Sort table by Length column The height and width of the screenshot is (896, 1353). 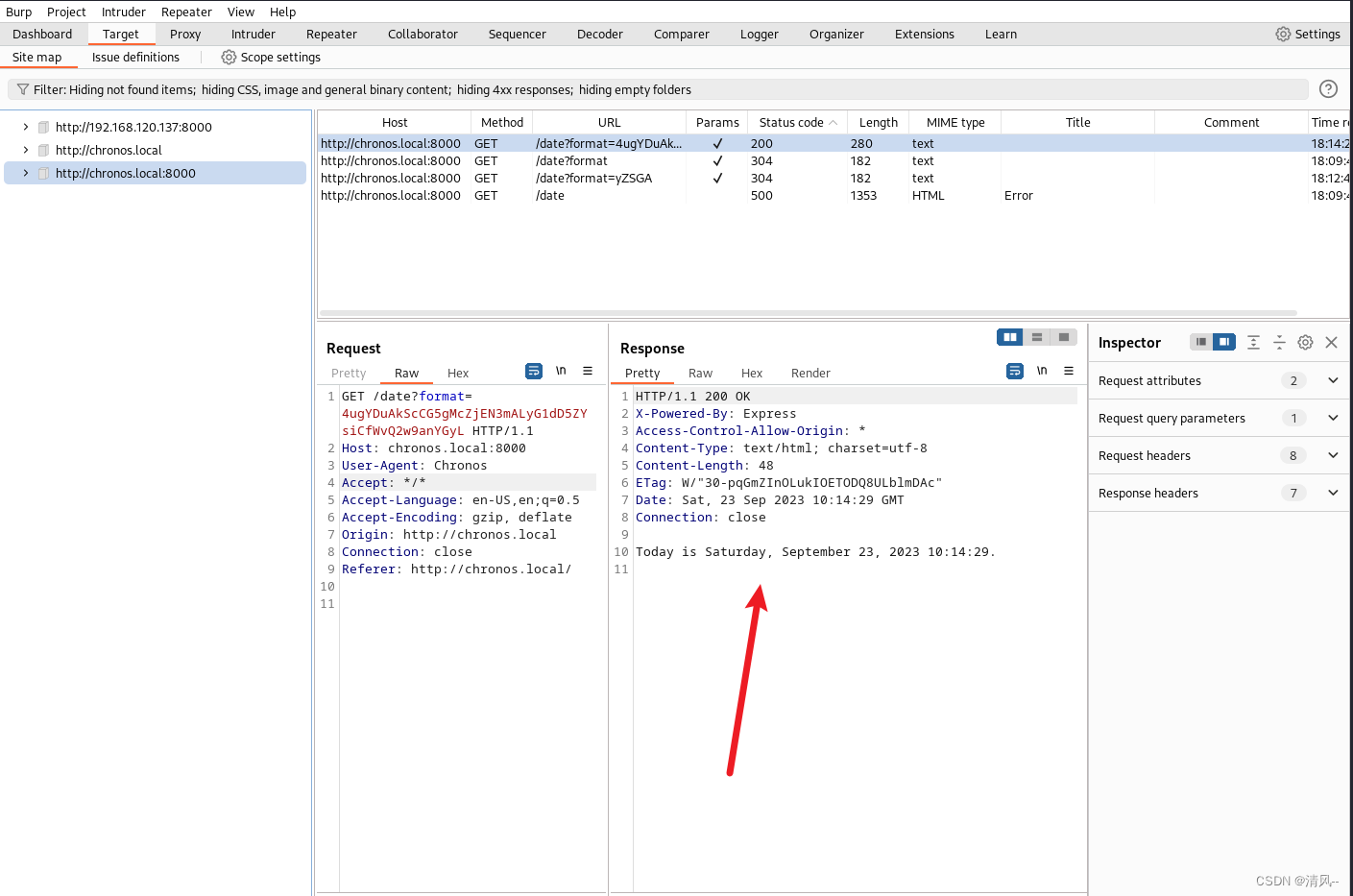pos(878,122)
